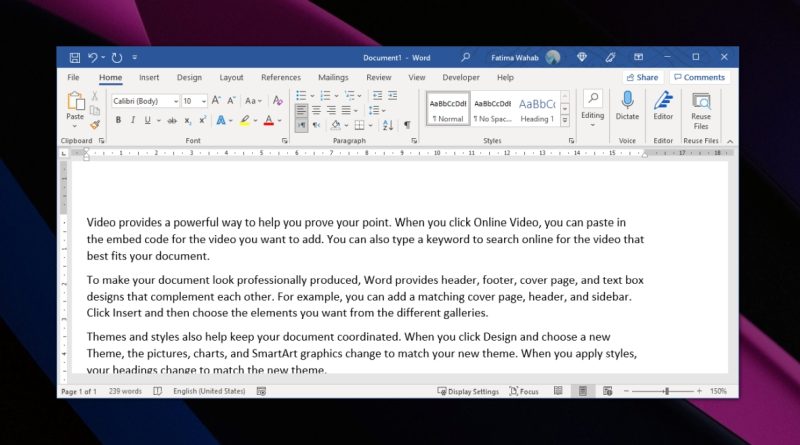Clear all formatting icon
Viewport: 800px width, 445px height.
(x=278, y=101)
